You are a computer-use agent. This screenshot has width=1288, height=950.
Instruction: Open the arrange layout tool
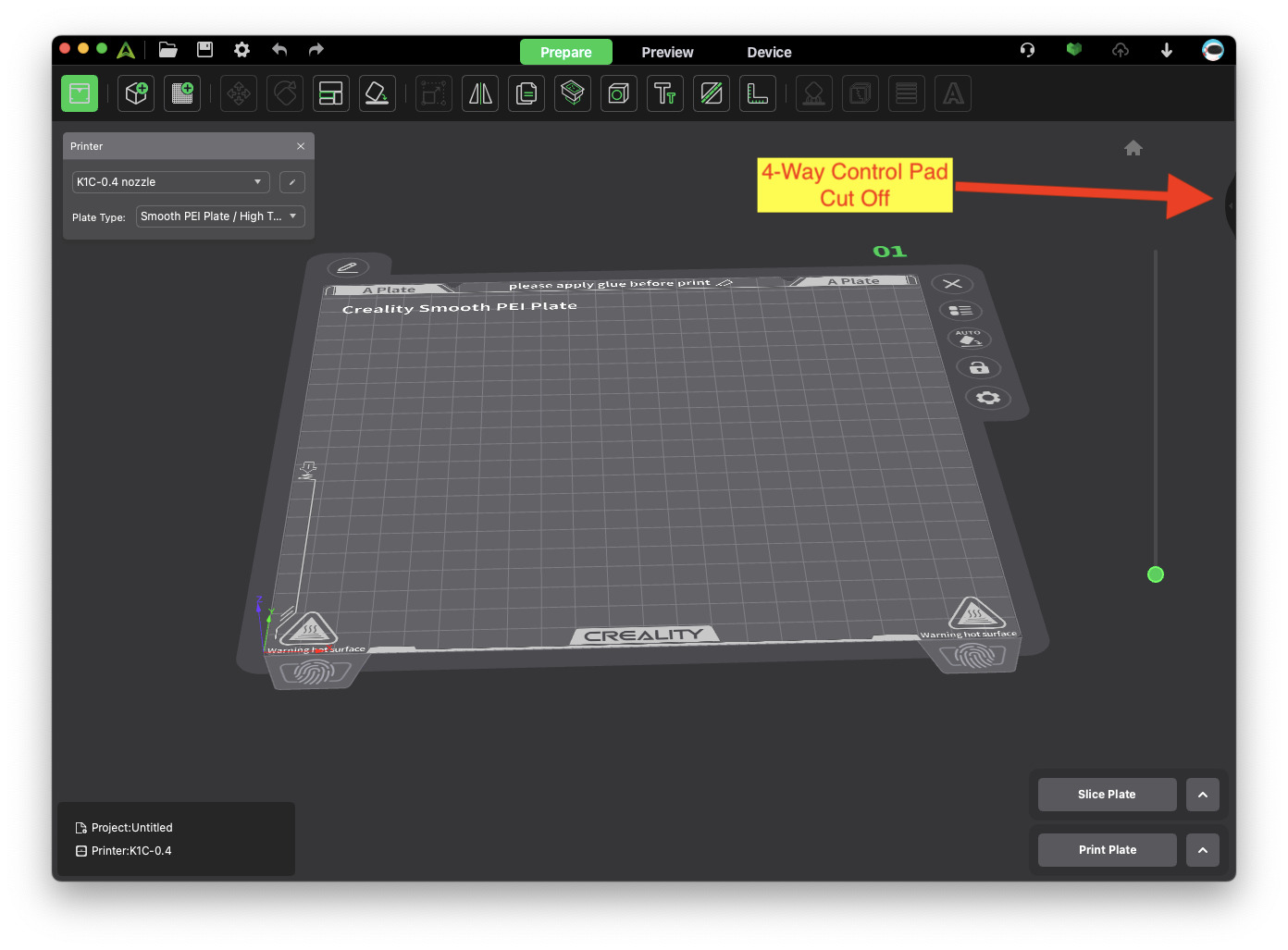click(x=331, y=93)
